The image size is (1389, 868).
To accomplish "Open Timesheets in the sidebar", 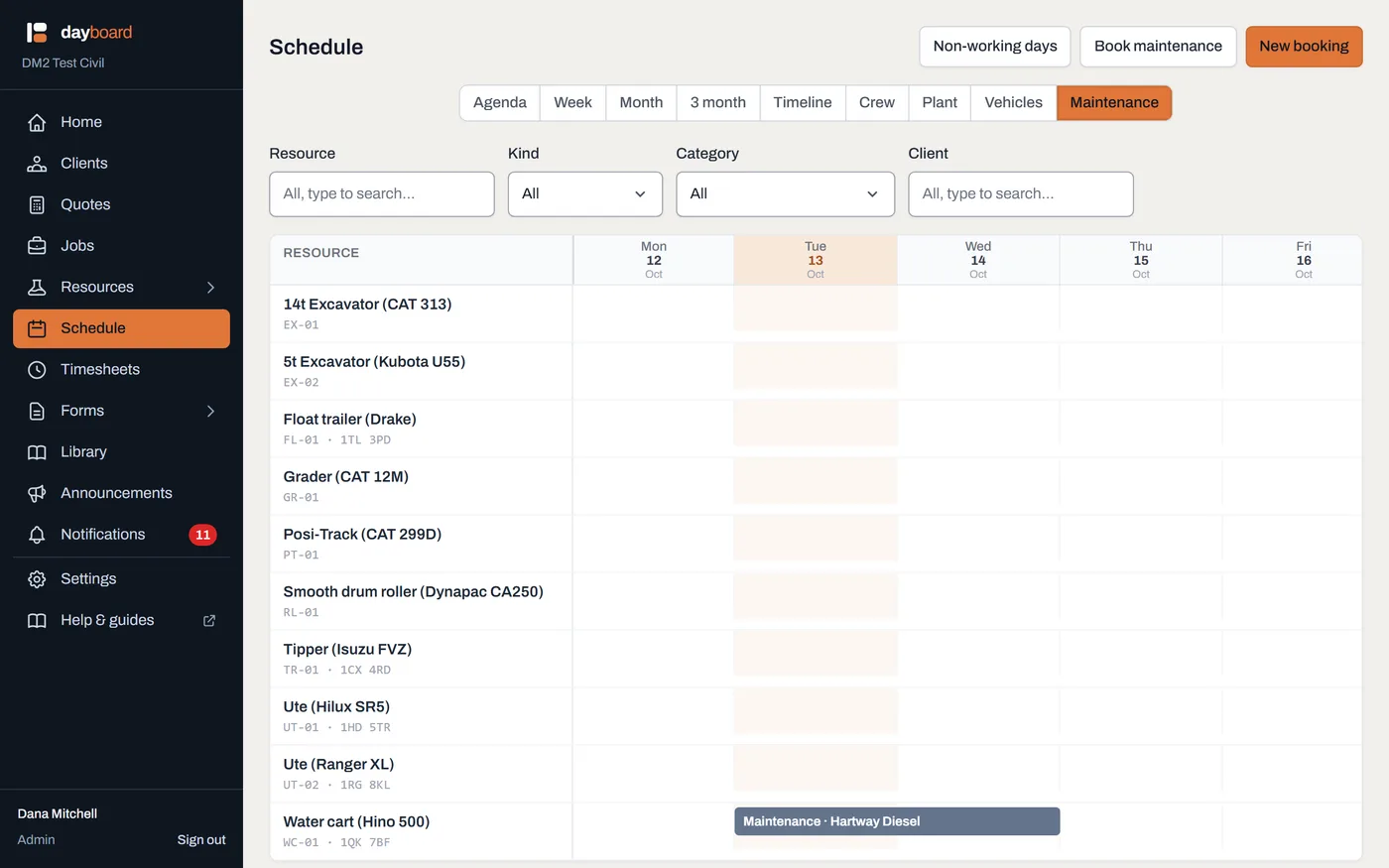I will (x=121, y=369).
